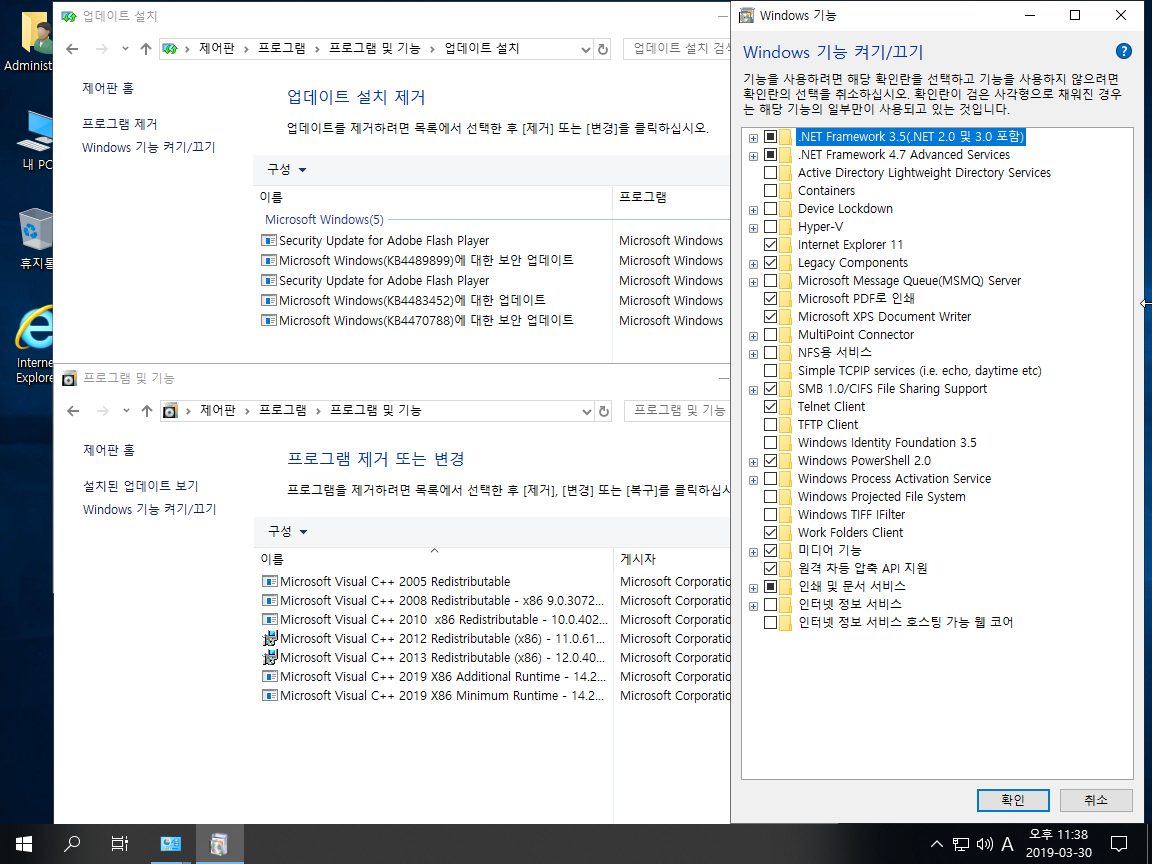Click search box in Programs and Features window
The height and width of the screenshot is (864, 1152).
(677, 410)
